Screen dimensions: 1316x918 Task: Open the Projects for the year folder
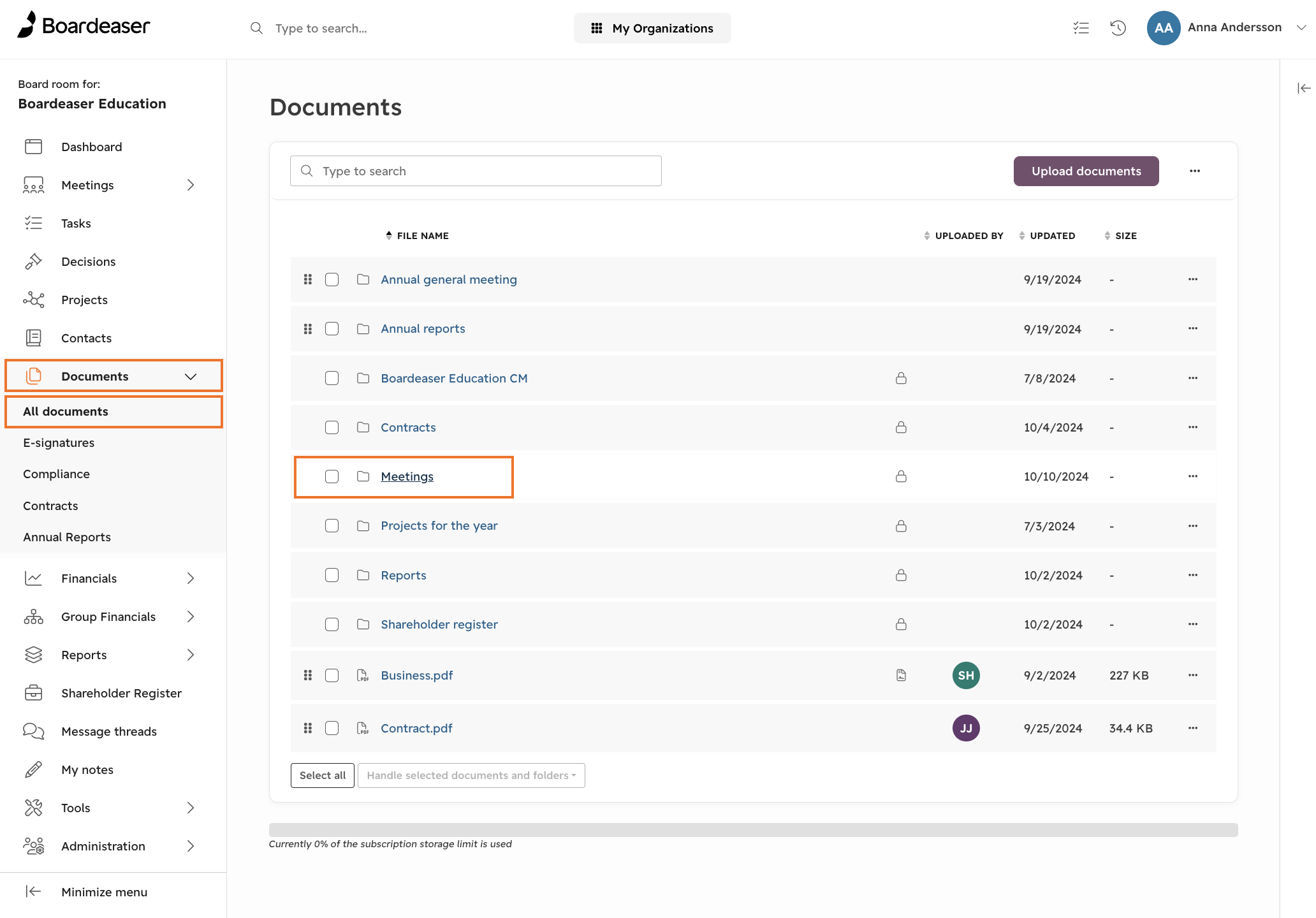(x=439, y=526)
